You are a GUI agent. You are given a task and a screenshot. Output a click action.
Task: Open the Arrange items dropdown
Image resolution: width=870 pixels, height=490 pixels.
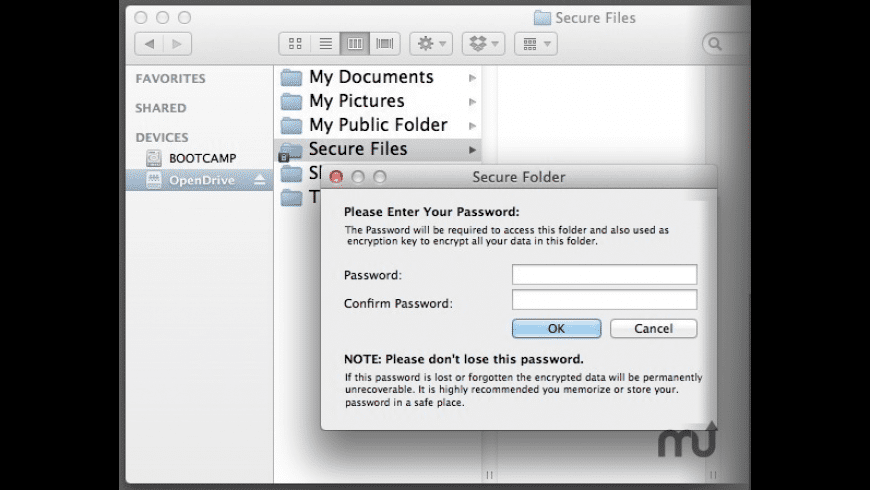tap(536, 44)
